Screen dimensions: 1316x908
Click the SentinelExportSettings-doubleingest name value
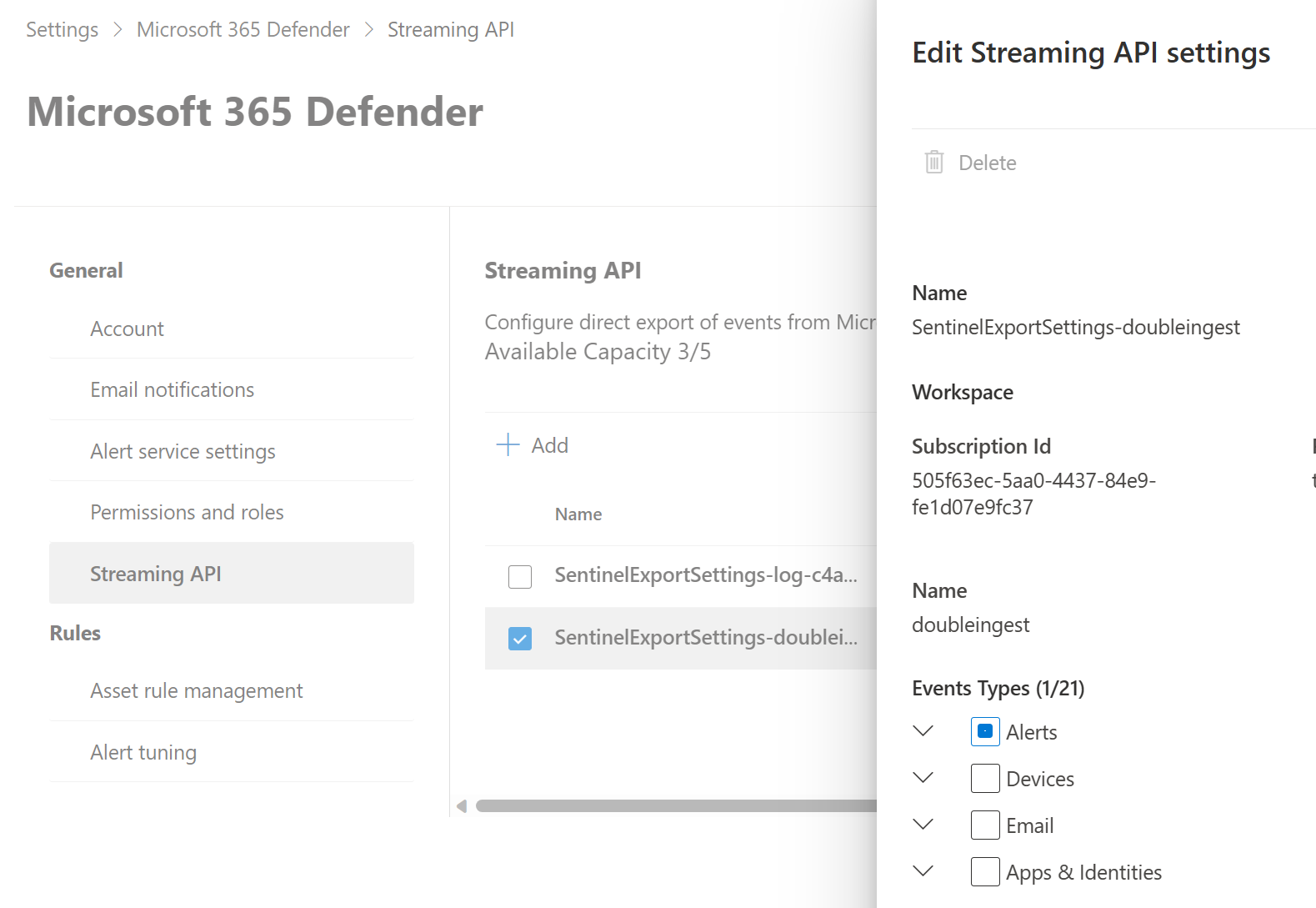[x=1075, y=327]
